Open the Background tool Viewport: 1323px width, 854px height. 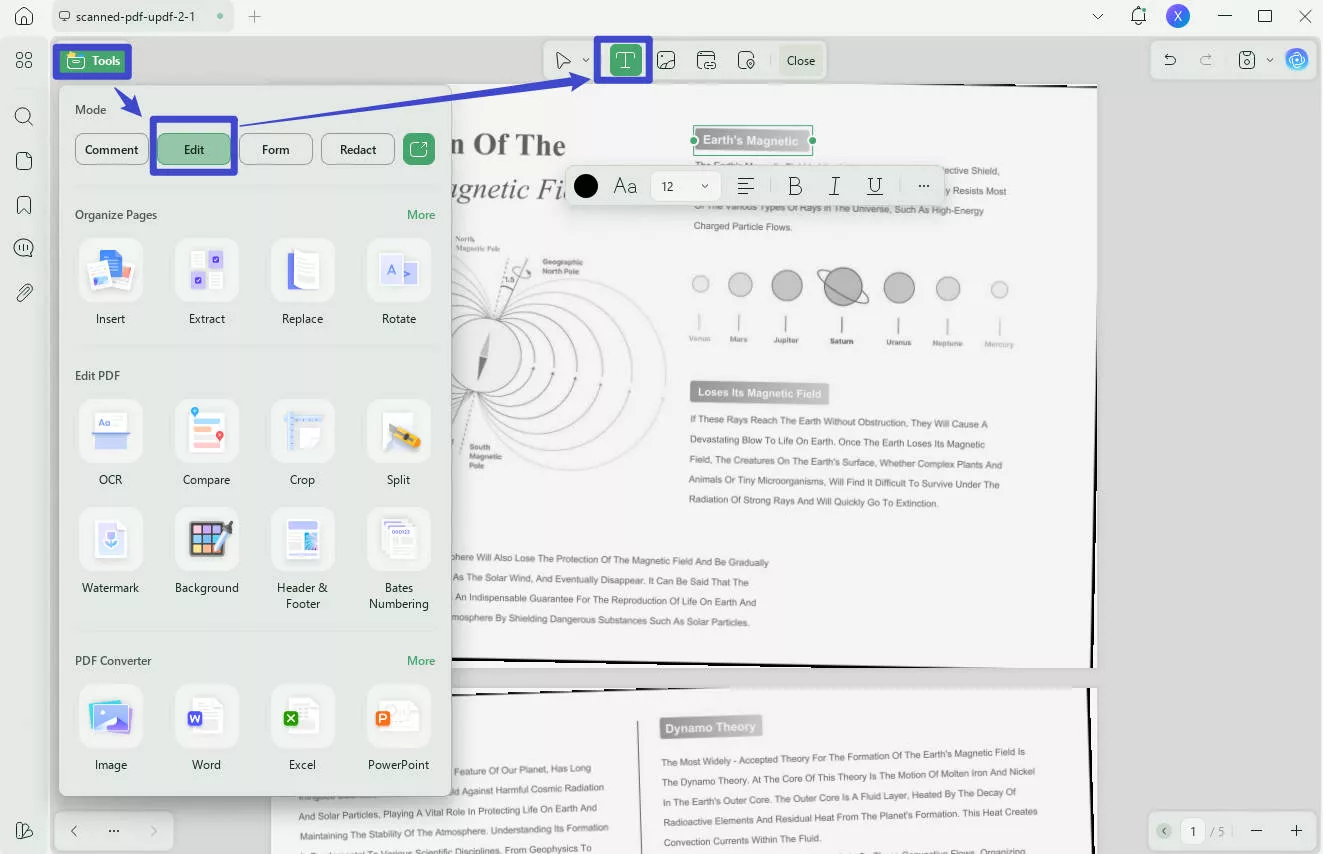click(x=206, y=539)
